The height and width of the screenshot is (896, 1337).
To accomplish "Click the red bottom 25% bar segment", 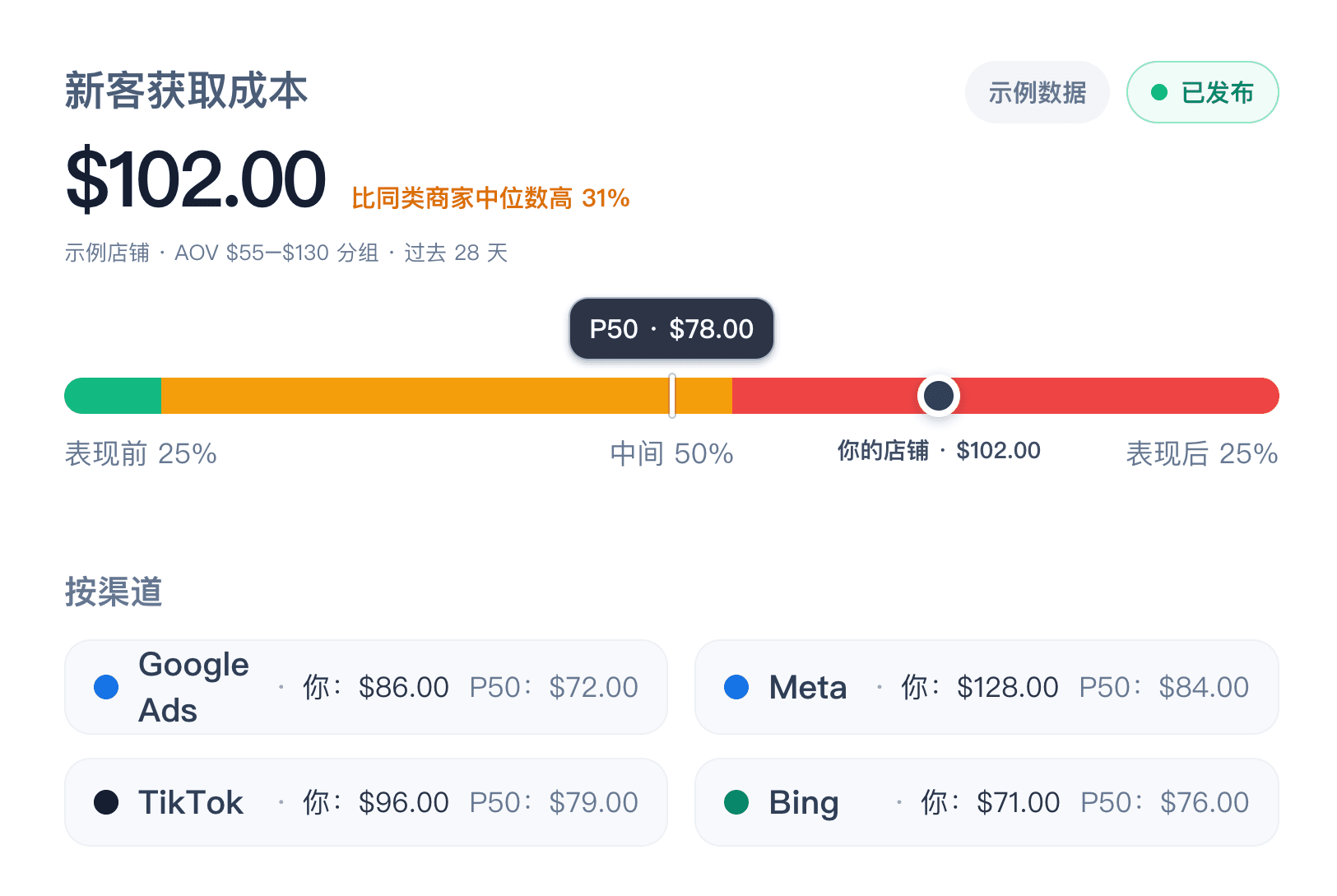I will click(1005, 396).
